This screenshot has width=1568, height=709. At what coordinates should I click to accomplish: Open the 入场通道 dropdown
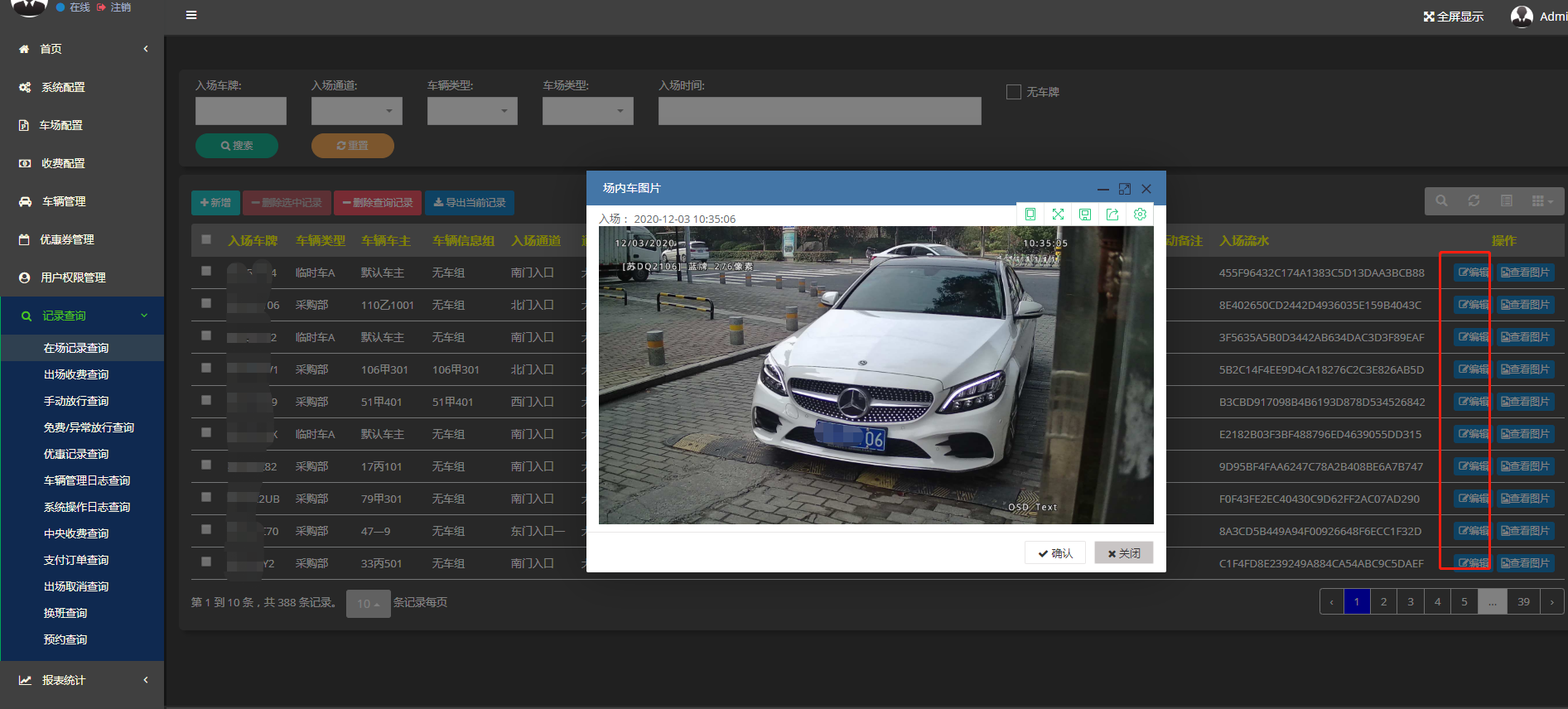tap(357, 111)
